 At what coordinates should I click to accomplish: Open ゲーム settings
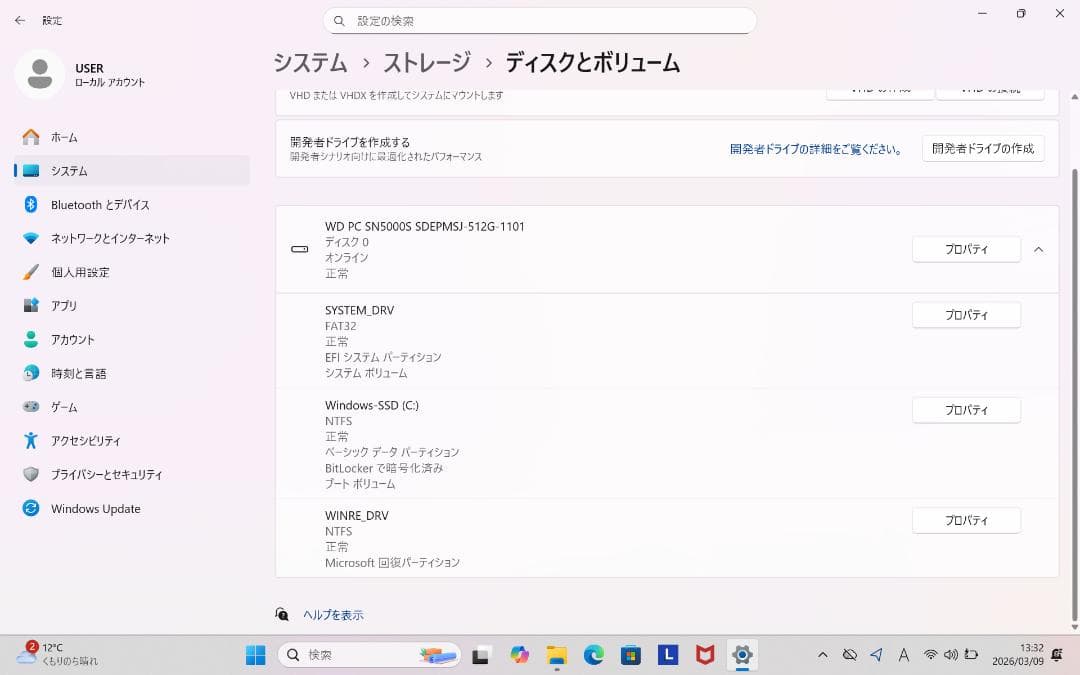132,407
